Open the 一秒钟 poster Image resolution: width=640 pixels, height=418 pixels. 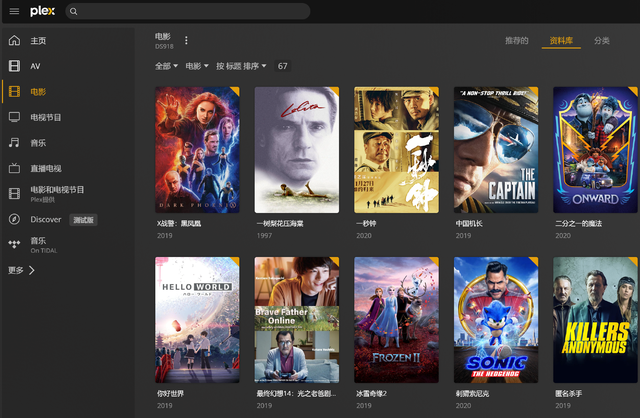[396, 149]
